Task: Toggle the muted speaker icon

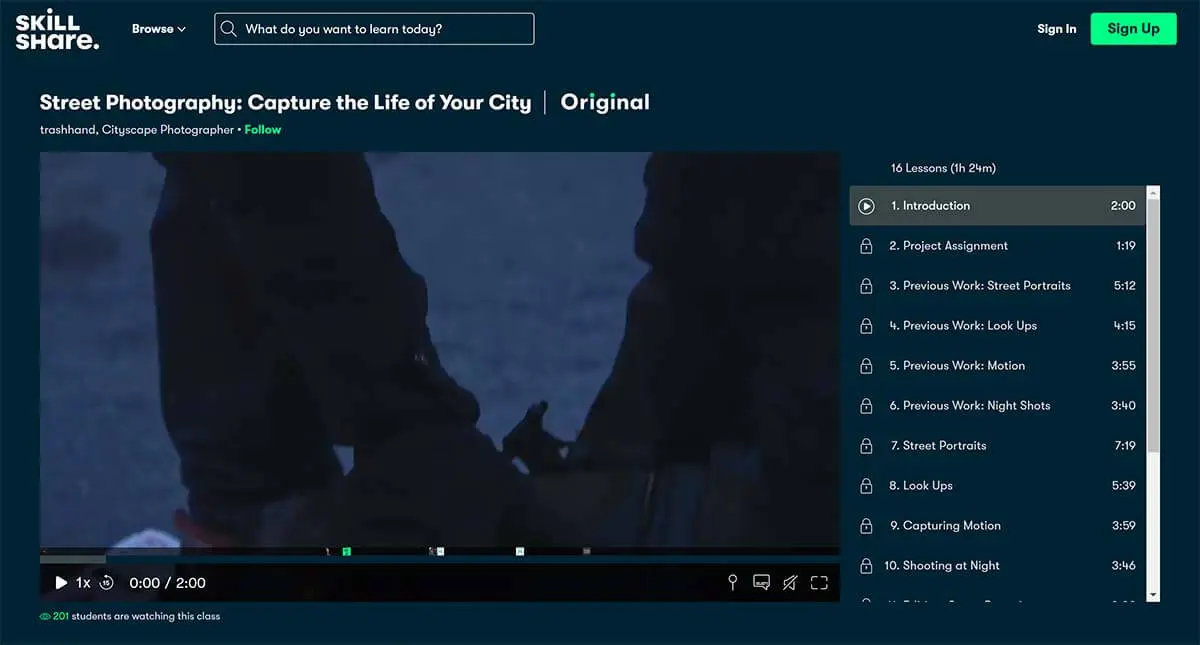Action: 790,582
